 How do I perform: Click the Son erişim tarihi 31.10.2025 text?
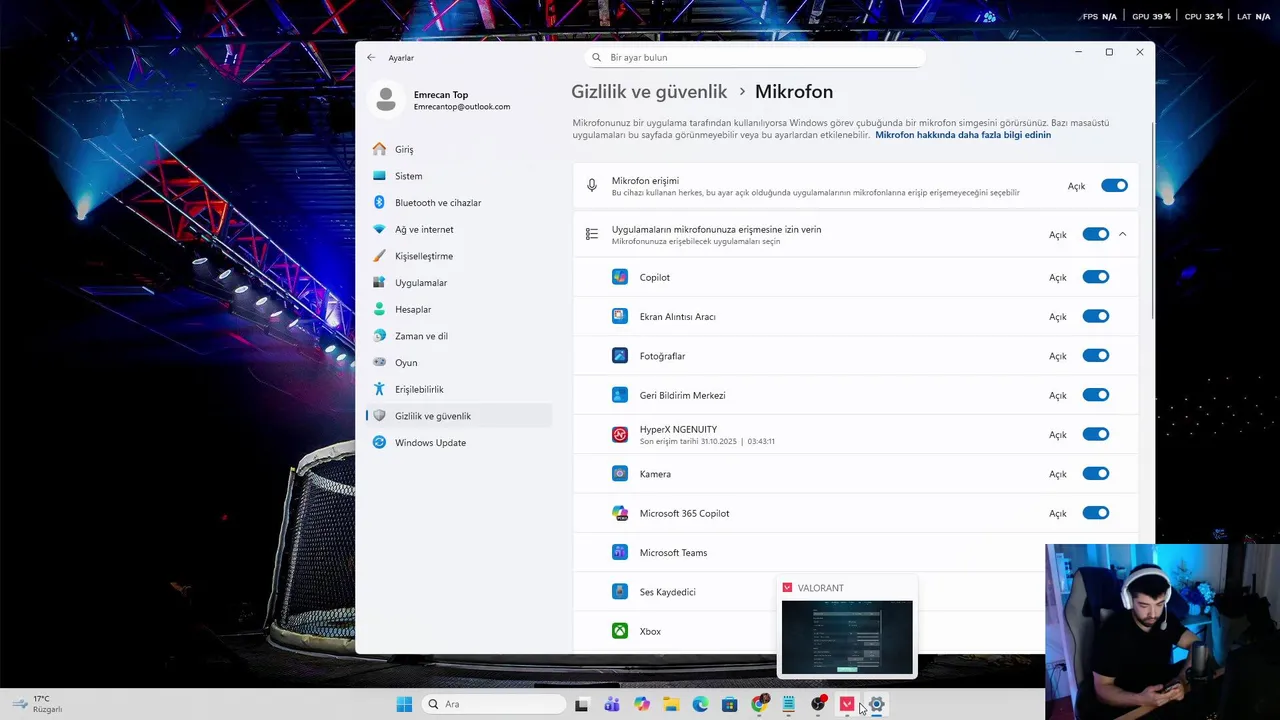tap(707, 441)
